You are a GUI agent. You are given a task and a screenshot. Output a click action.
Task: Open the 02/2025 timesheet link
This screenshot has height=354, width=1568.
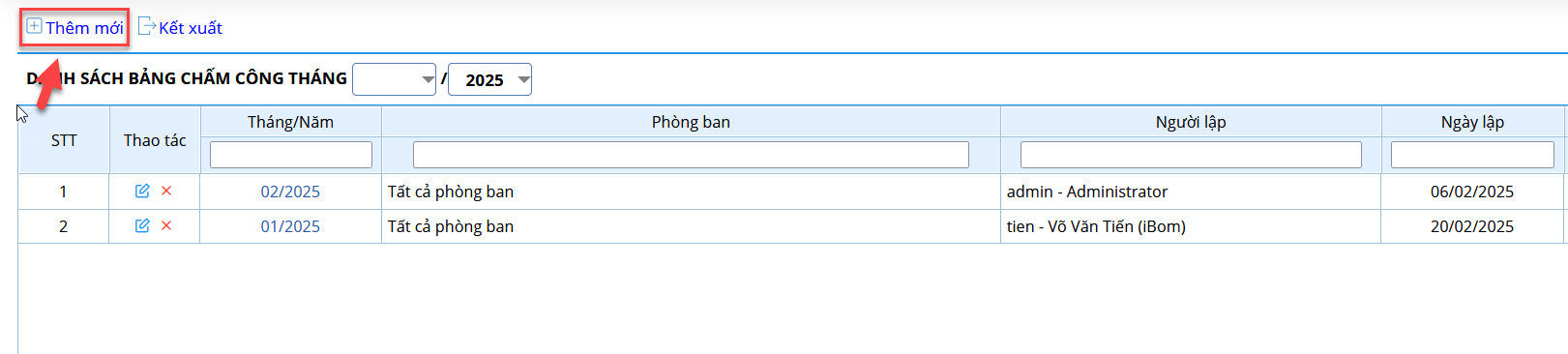click(290, 192)
